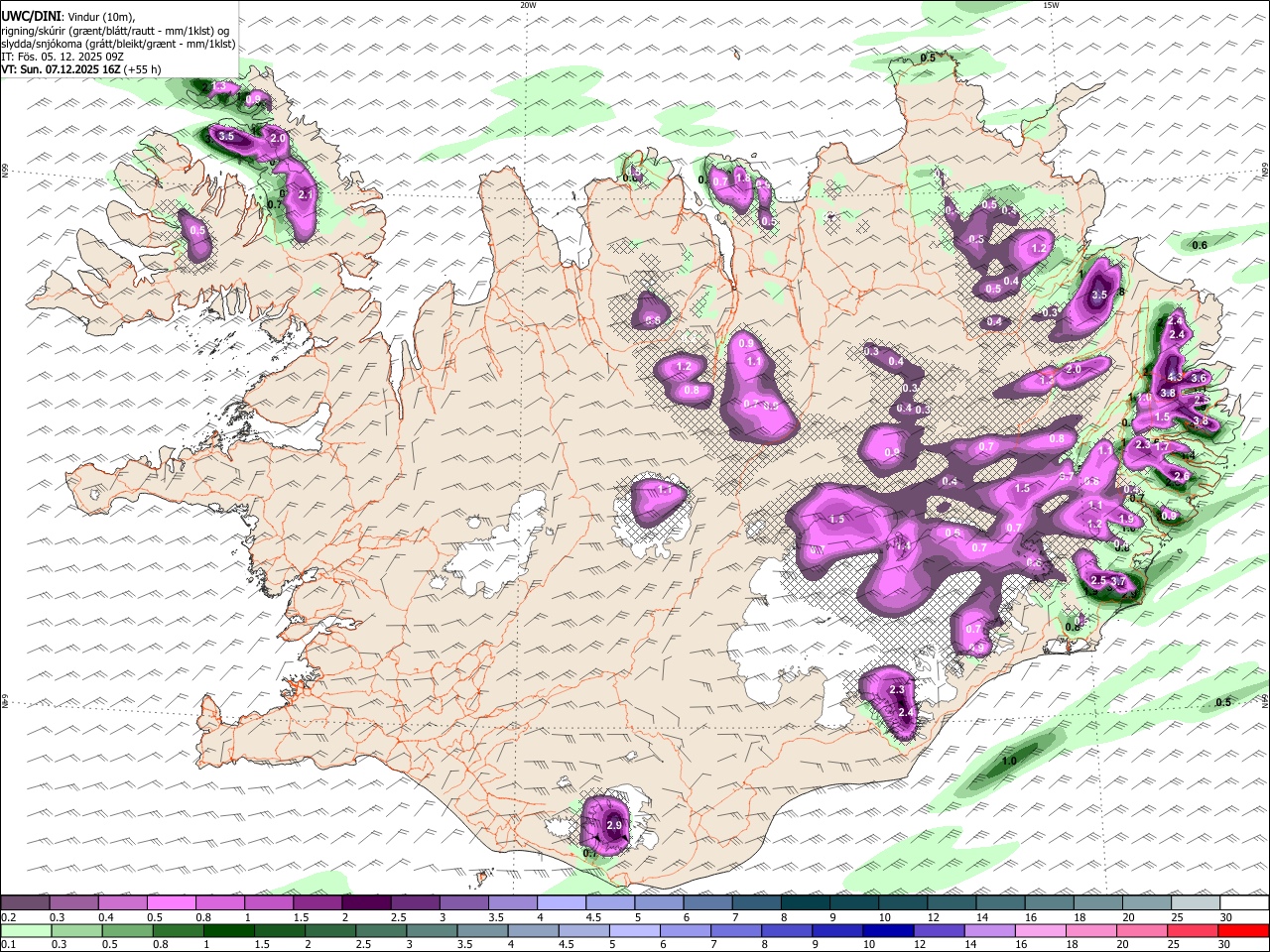This screenshot has width=1270, height=952.
Task: Click the UWC/DINI title text
Action: [x=30, y=17]
